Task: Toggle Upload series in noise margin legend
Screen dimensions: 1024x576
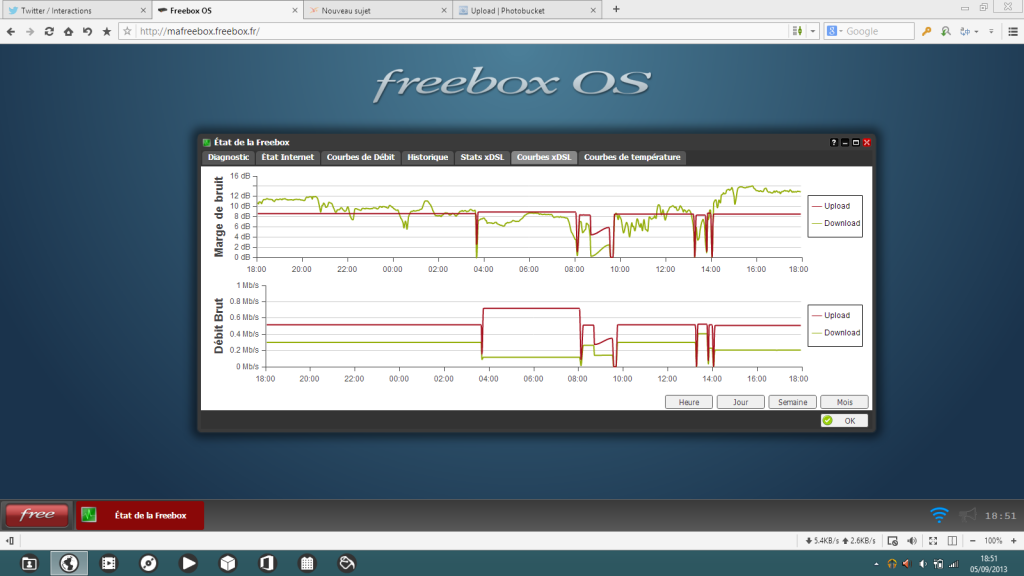Action: 831,206
